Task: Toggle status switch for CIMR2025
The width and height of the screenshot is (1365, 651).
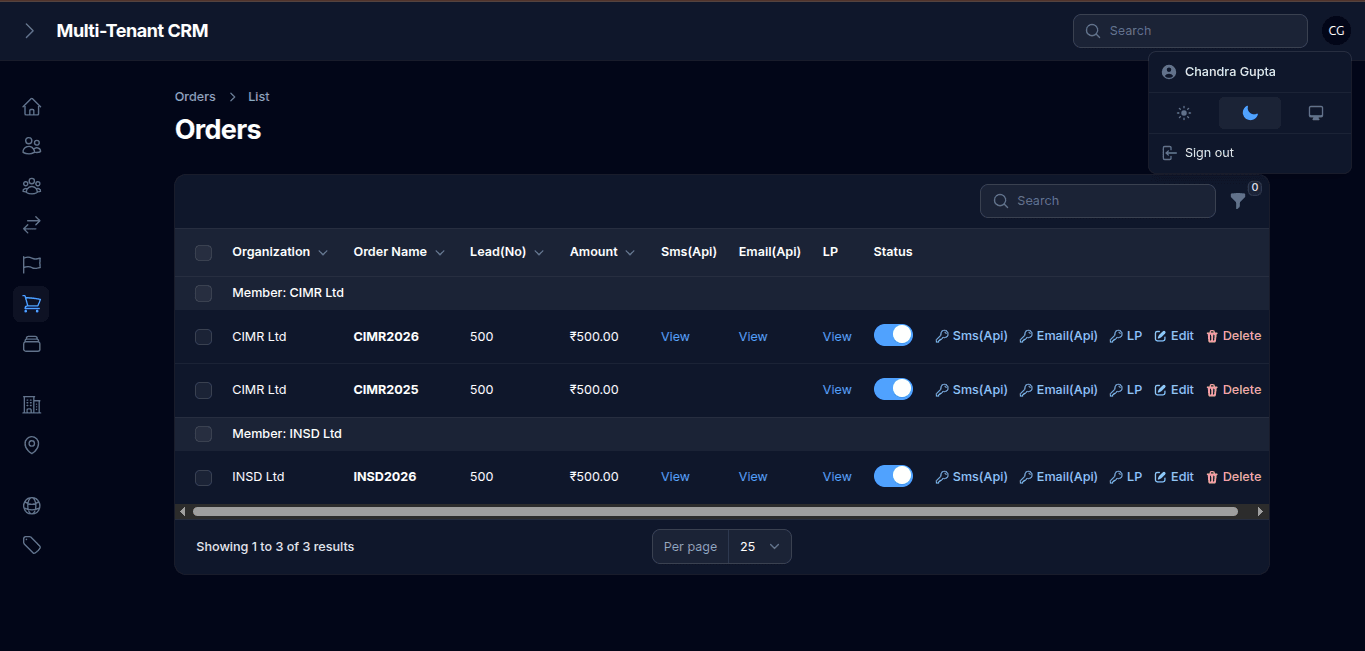Action: coord(893,389)
